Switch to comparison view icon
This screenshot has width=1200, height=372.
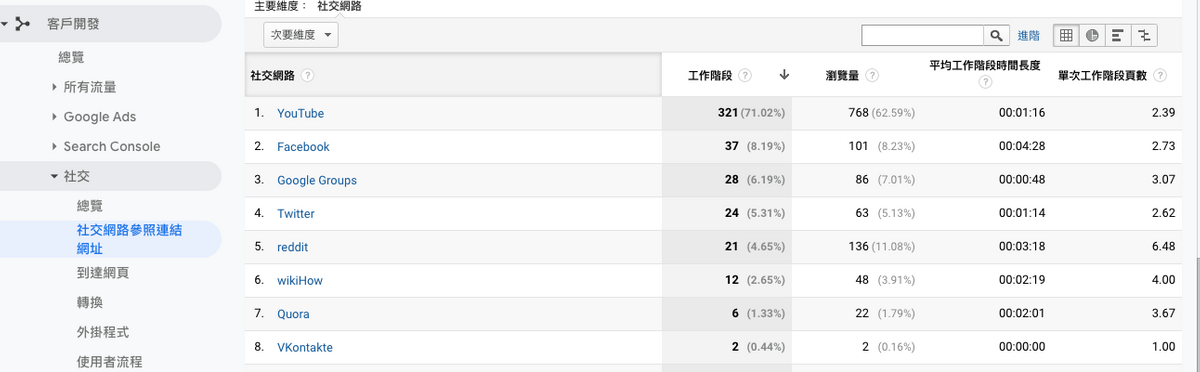pos(1144,35)
